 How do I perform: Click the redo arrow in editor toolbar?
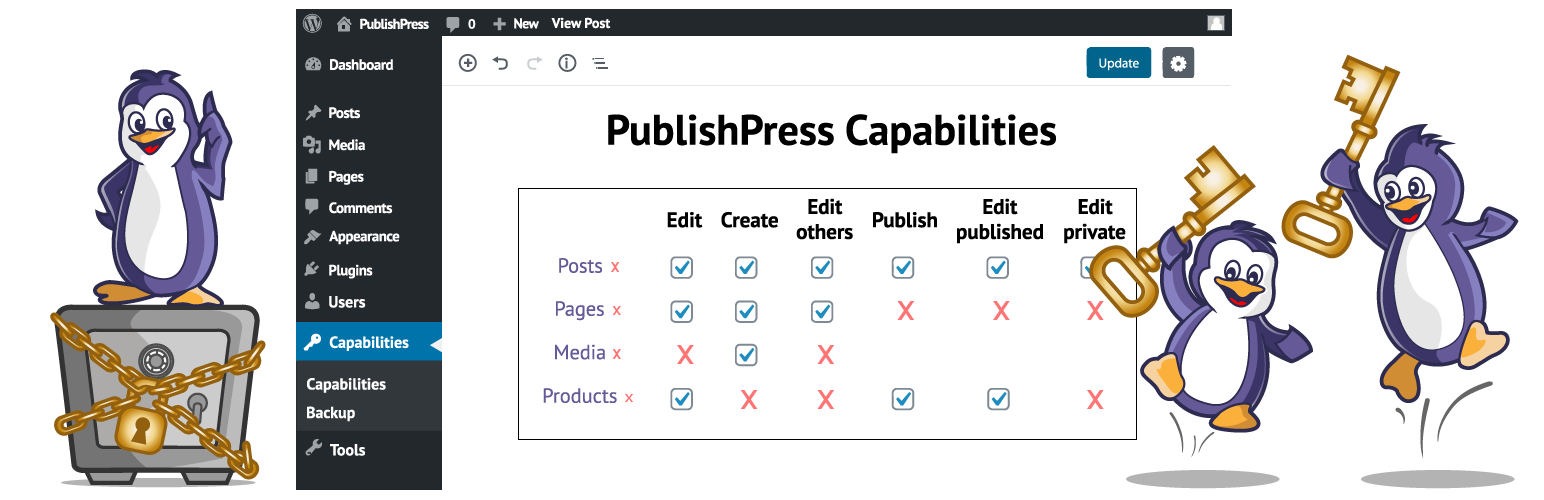point(534,63)
